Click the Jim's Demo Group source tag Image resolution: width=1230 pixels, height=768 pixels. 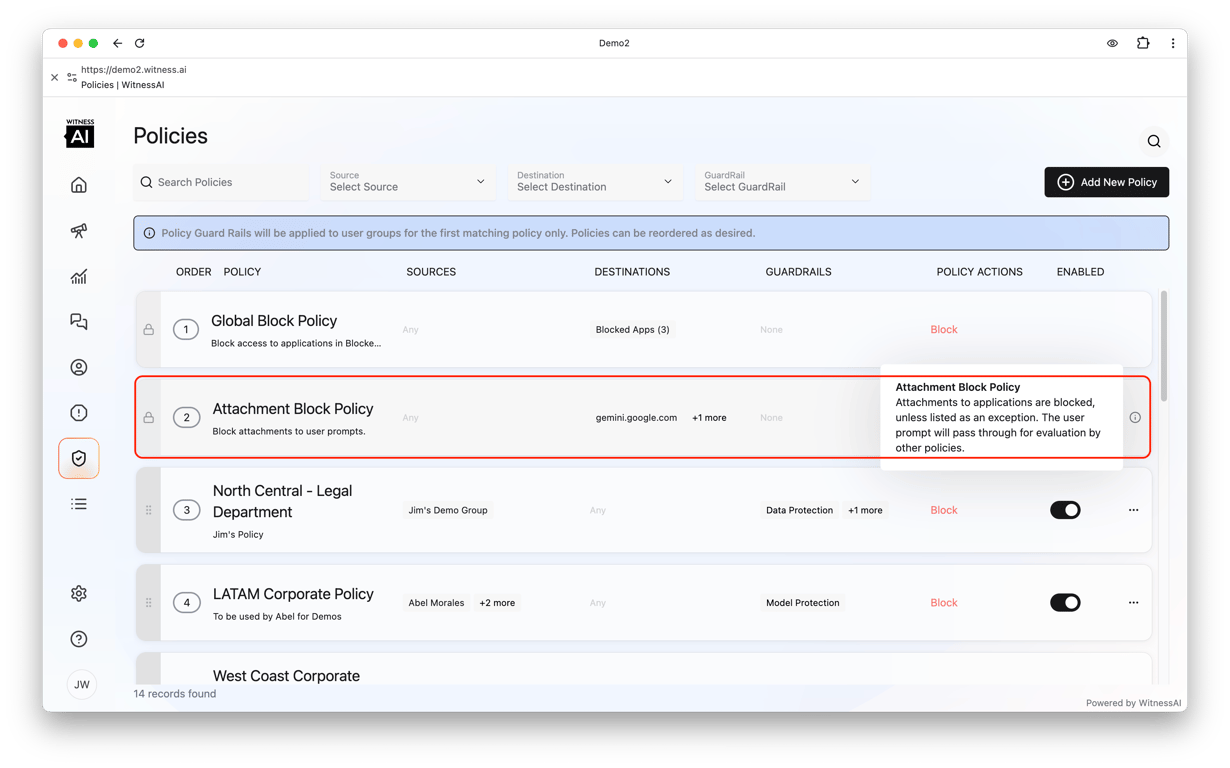tap(448, 510)
